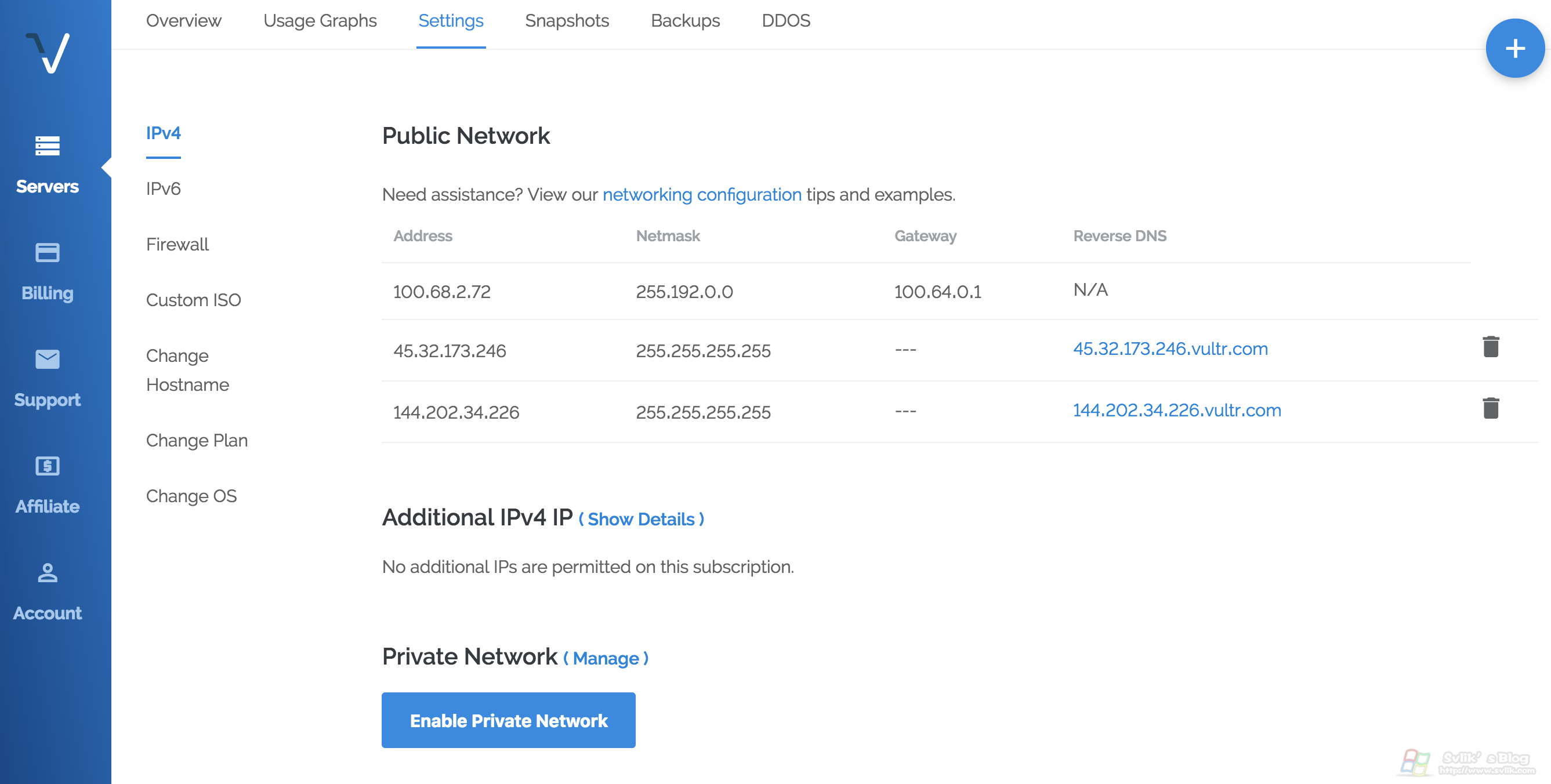1551x784 pixels.
Task: Open reverse DNS 45.32.173.246.vultr.com link
Action: (x=1170, y=349)
